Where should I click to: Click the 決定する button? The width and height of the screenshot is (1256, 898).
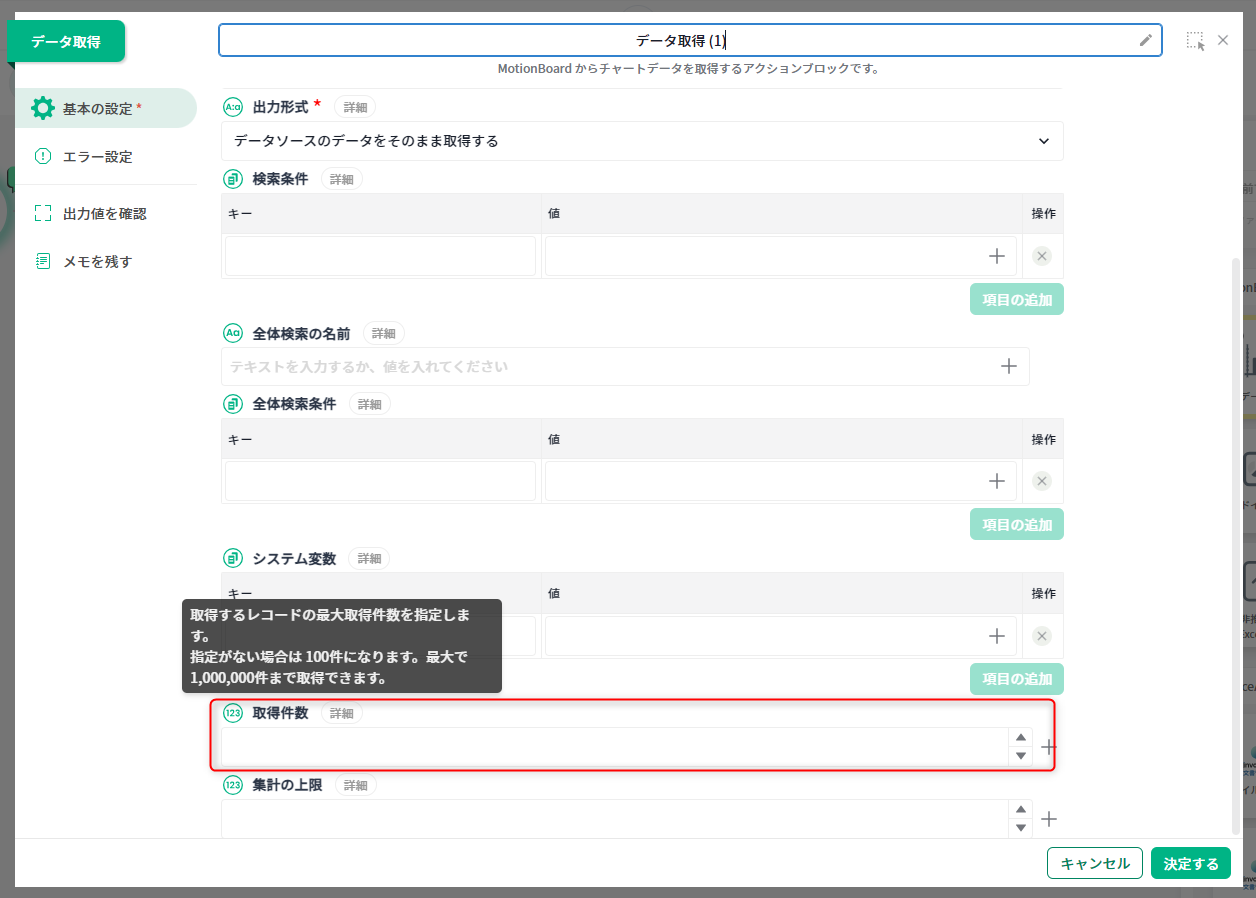pyautogui.click(x=1191, y=863)
